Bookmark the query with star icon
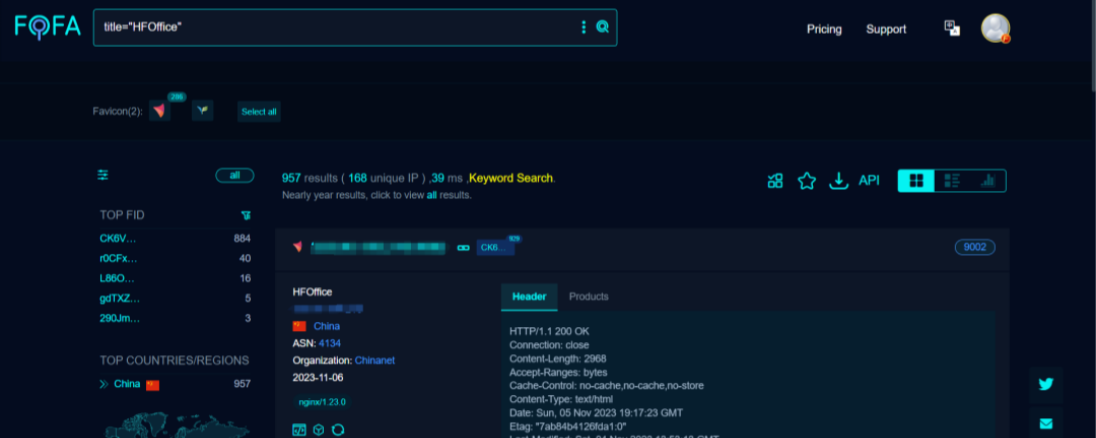1096x438 pixels. pyautogui.click(x=807, y=181)
